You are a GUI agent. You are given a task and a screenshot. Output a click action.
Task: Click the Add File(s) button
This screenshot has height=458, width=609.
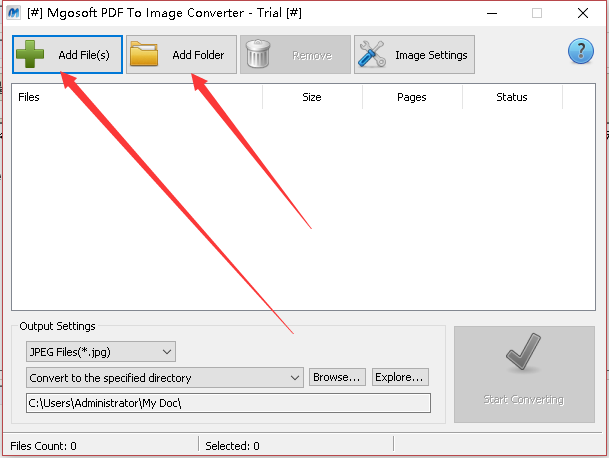pyautogui.click(x=68, y=54)
